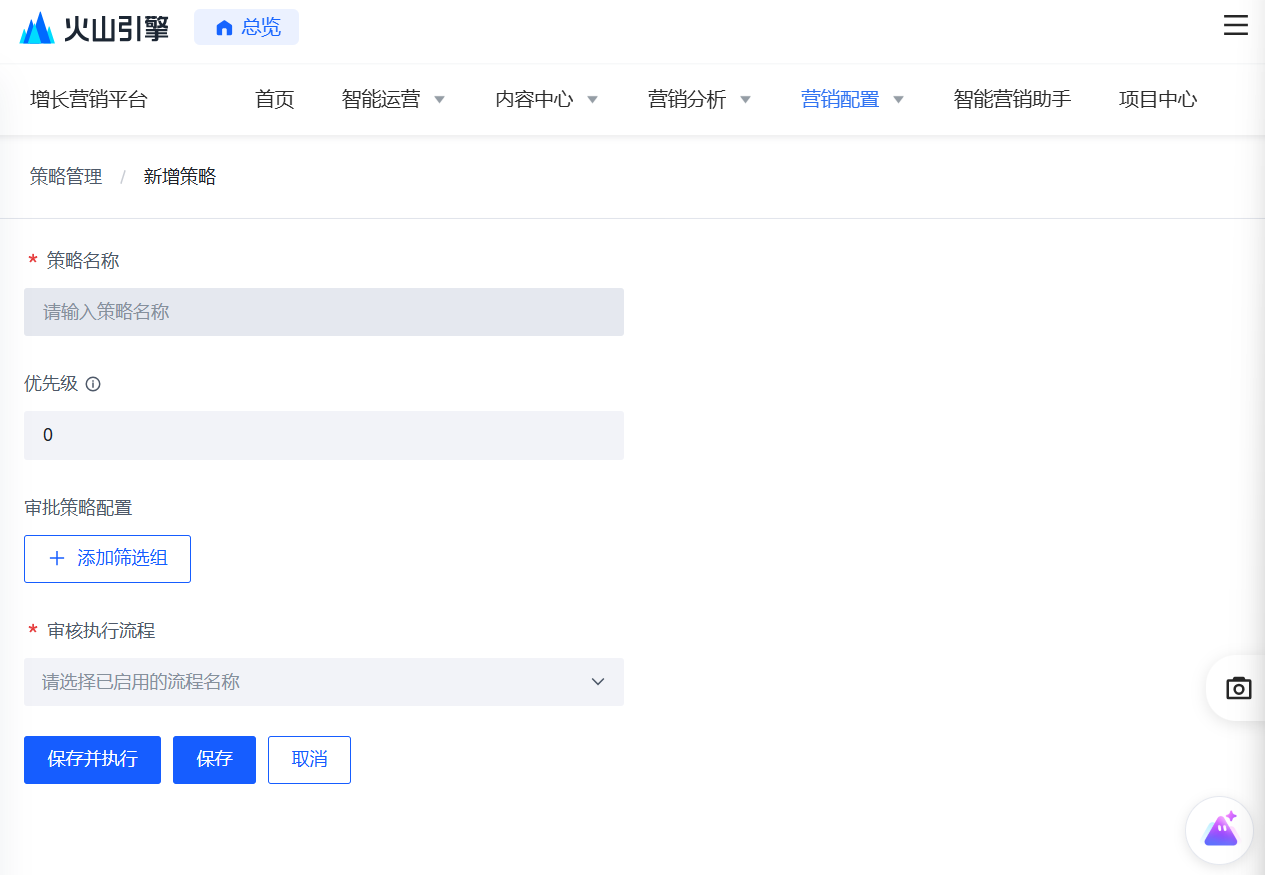
Task: Focus the 策略名称 input field
Action: click(323, 312)
